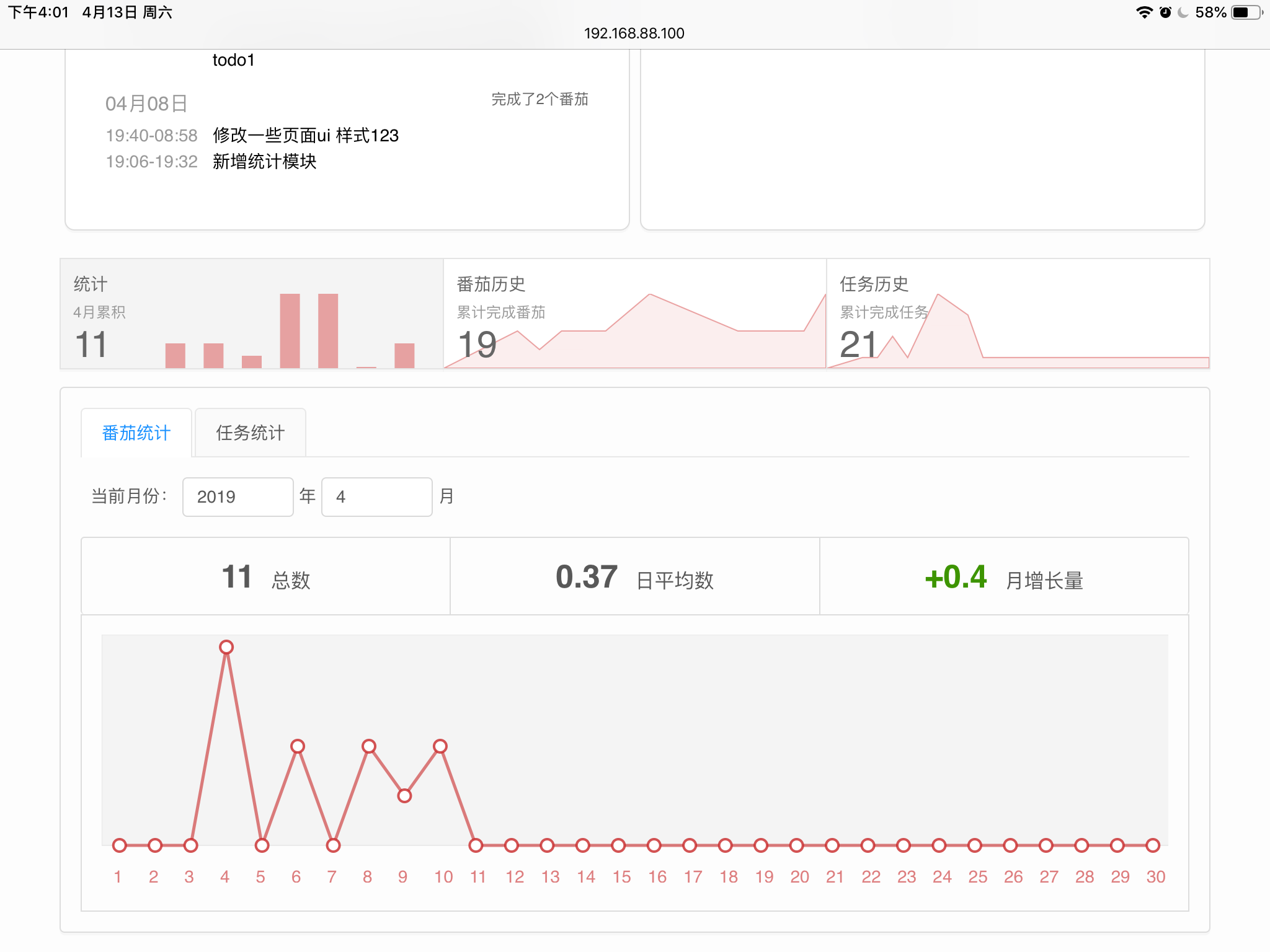Click the 0.37 日平均数 stat box
1270x952 pixels.
pyautogui.click(x=635, y=576)
